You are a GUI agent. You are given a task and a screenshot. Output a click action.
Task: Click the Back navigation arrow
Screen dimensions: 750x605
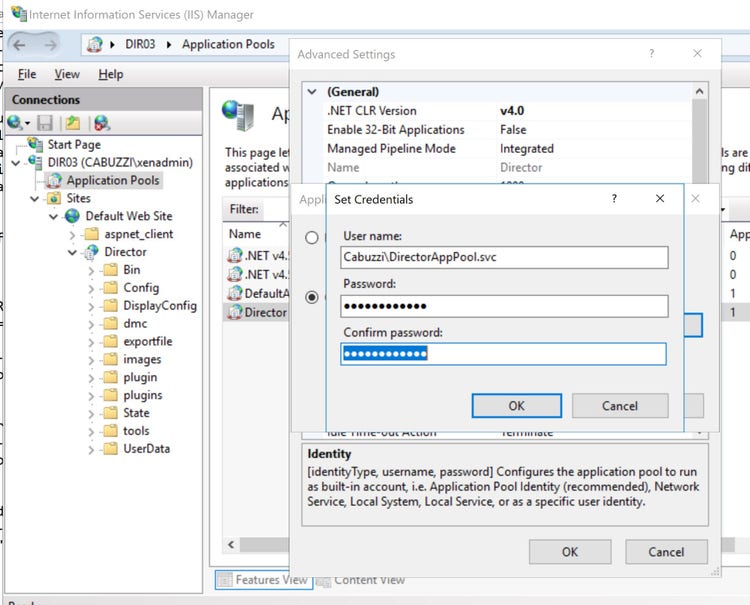coord(20,45)
